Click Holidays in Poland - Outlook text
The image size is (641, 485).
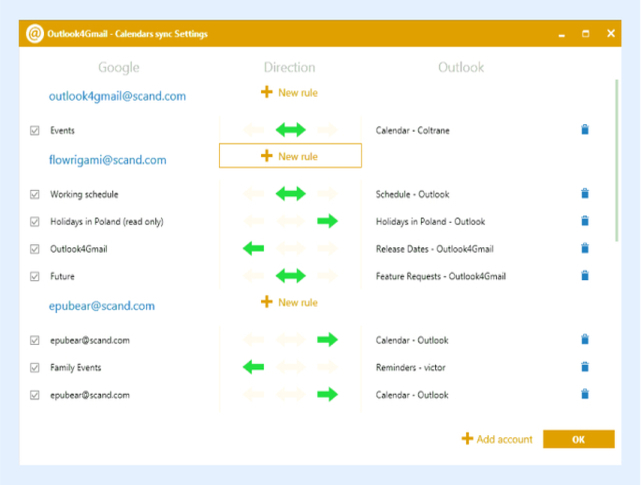coord(430,222)
